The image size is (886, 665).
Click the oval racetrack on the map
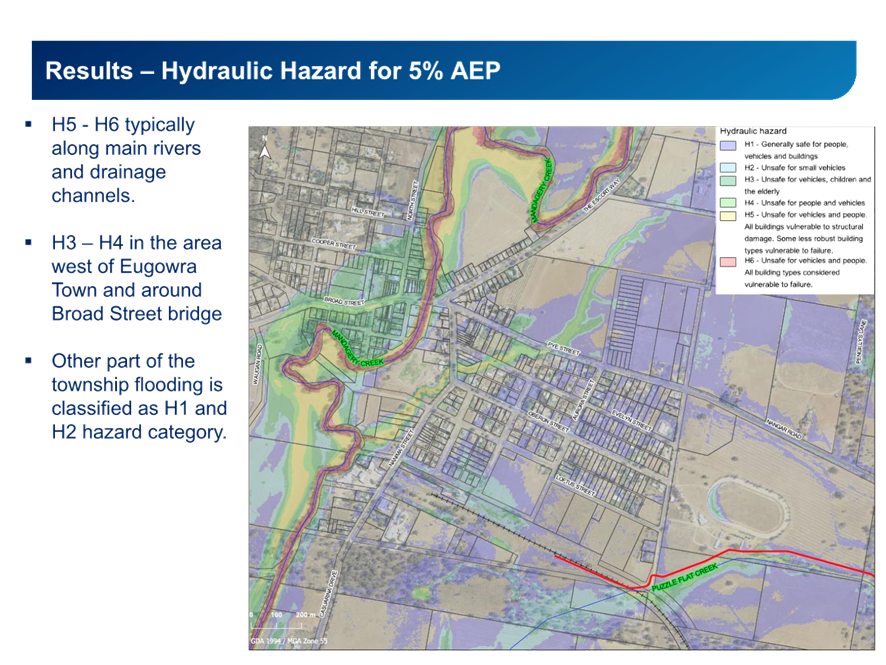pos(746,509)
